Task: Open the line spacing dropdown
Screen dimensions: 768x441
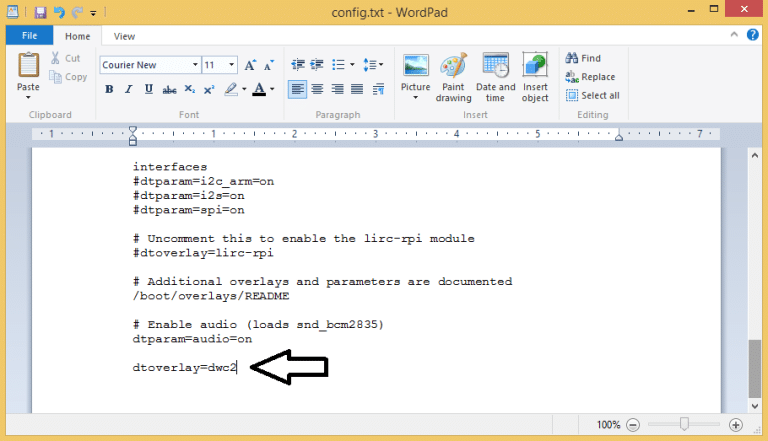Action: pyautogui.click(x=373, y=65)
